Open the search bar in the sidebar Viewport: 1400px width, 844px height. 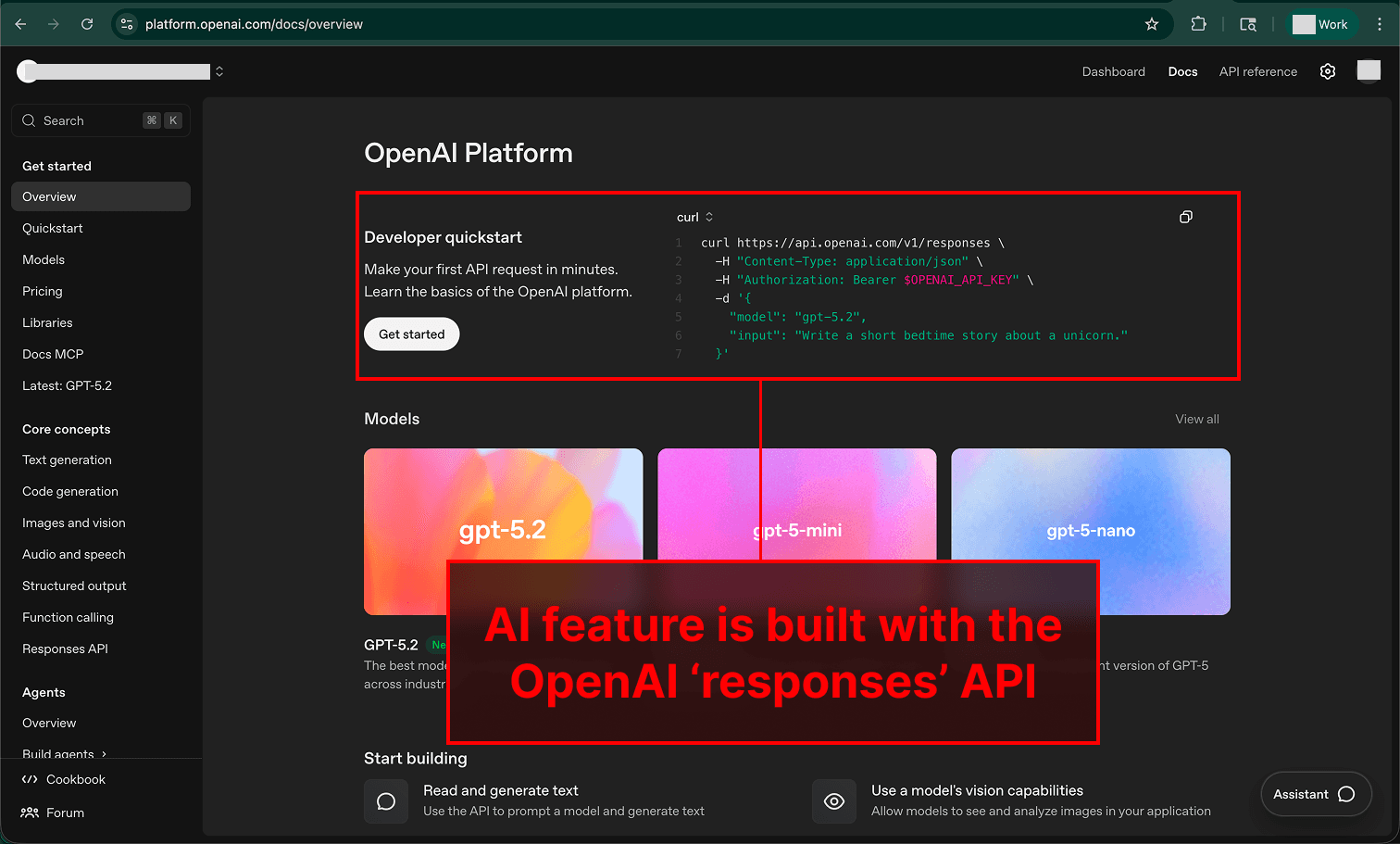point(100,120)
